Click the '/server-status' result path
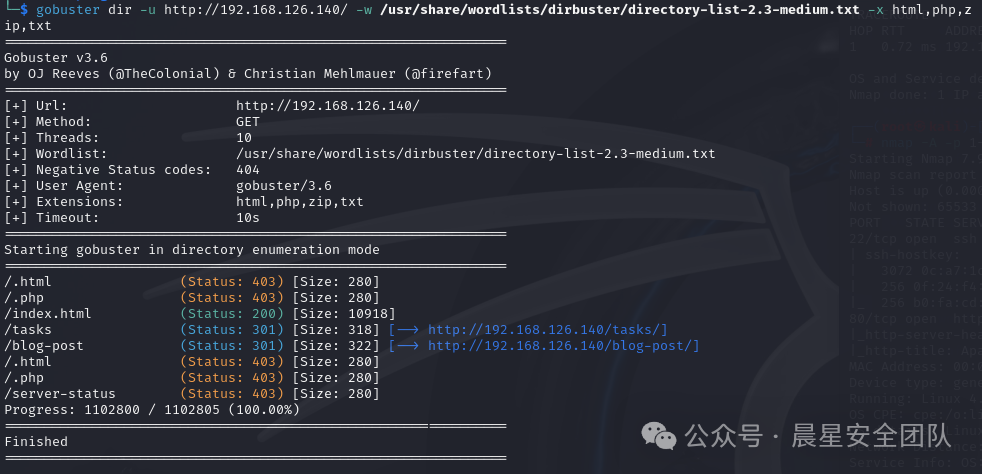This screenshot has width=982, height=474. coord(59,394)
